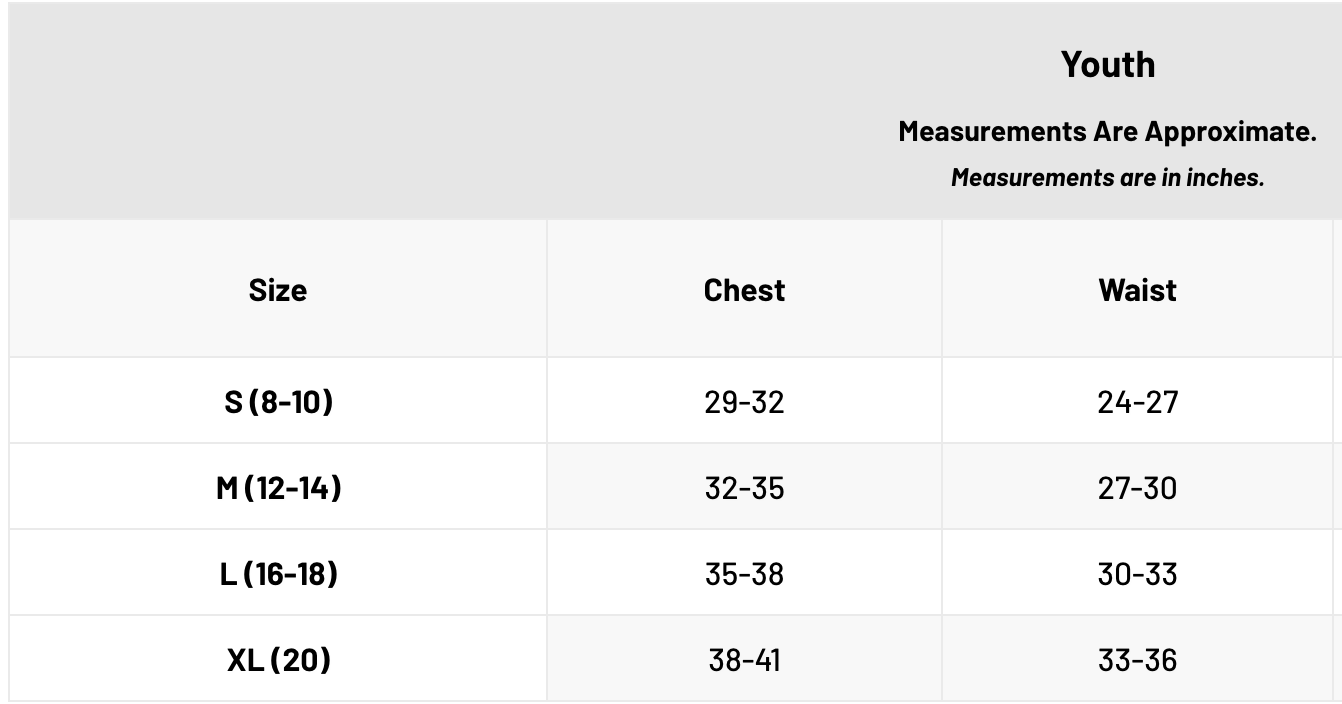Click the XL (20) size row label
Screen dimensions: 1342x704
pos(278,660)
